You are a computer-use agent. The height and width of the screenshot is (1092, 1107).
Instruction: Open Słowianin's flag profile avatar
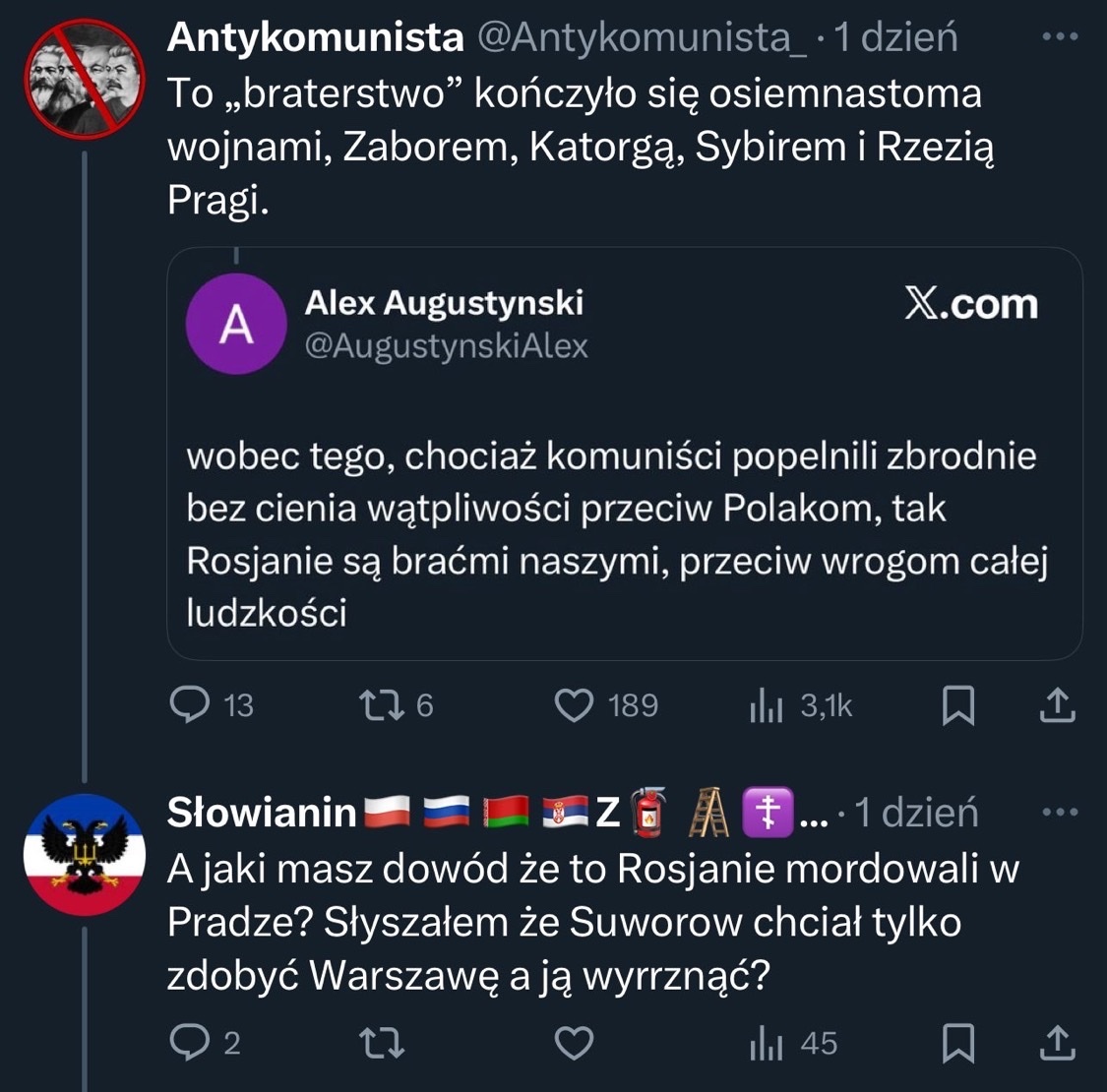click(85, 854)
